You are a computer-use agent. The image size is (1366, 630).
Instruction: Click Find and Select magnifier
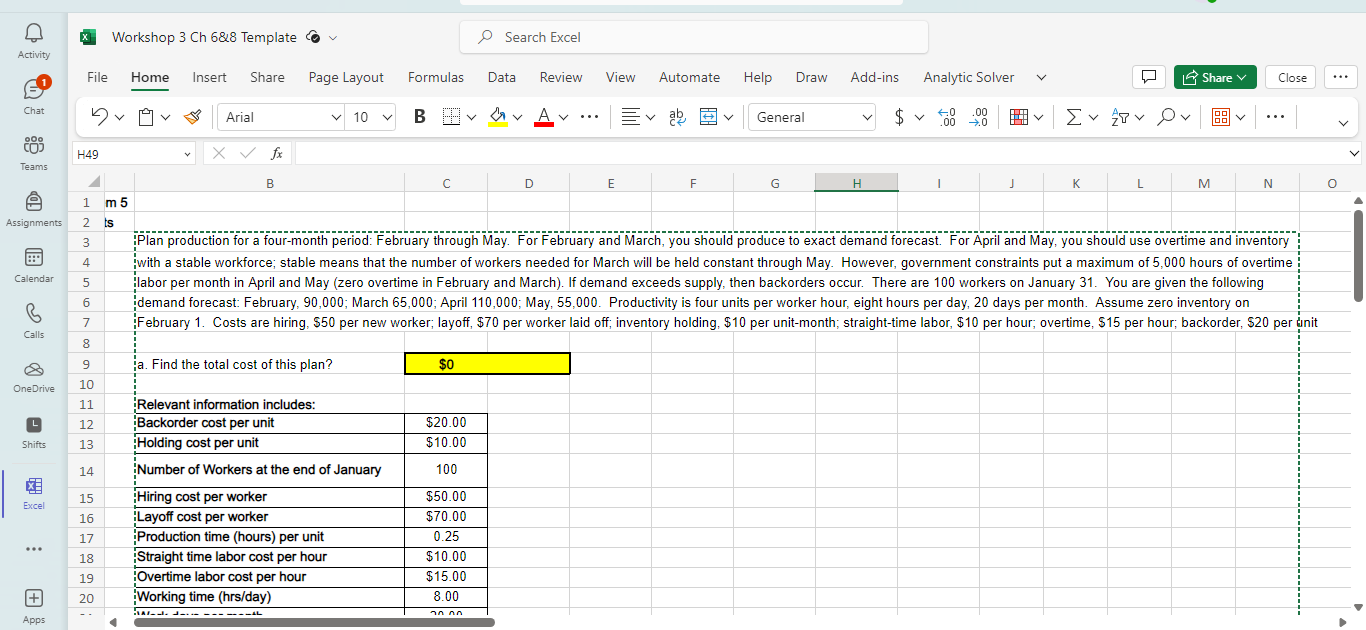coord(1164,117)
